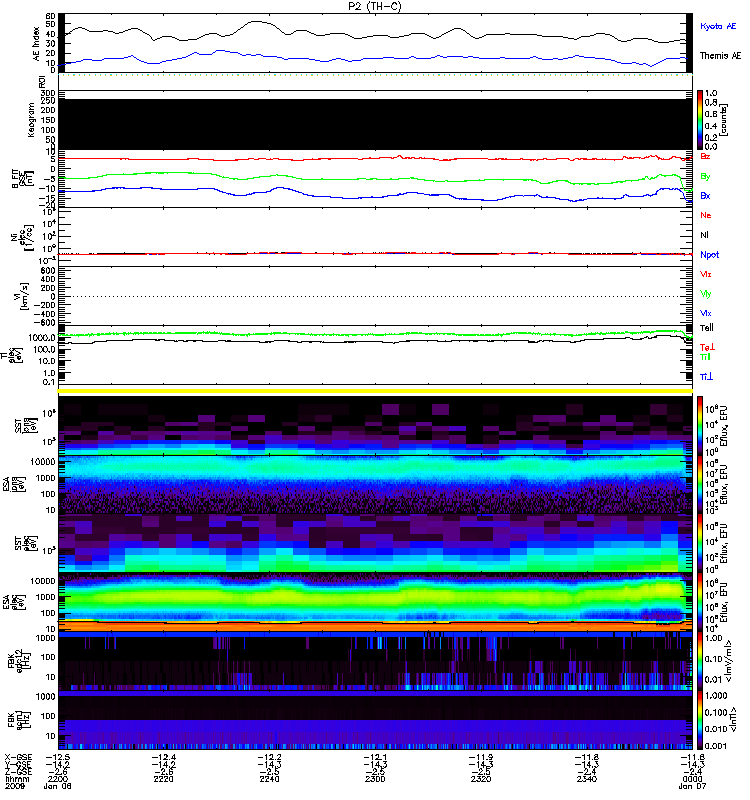
Task: Click the SST electron Eflux color bar
Action: tap(700, 543)
